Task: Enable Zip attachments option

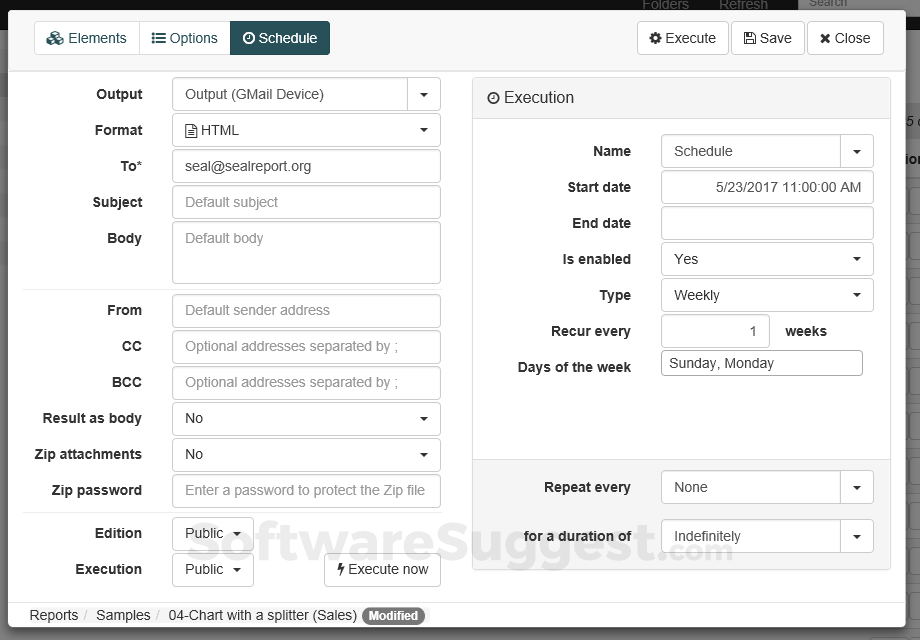Action: point(307,454)
